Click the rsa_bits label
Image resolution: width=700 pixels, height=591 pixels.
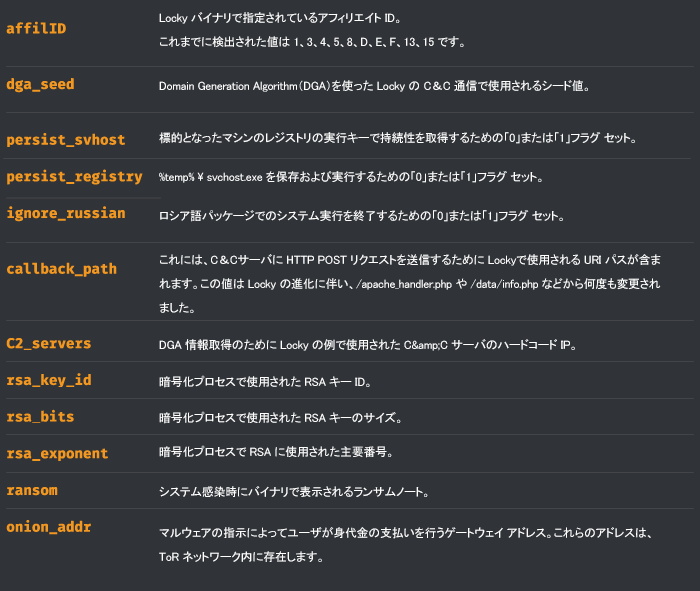point(40,417)
